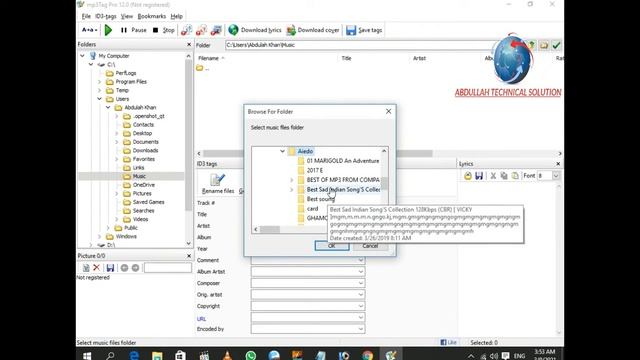Click the Encoded by input field

coord(308,329)
